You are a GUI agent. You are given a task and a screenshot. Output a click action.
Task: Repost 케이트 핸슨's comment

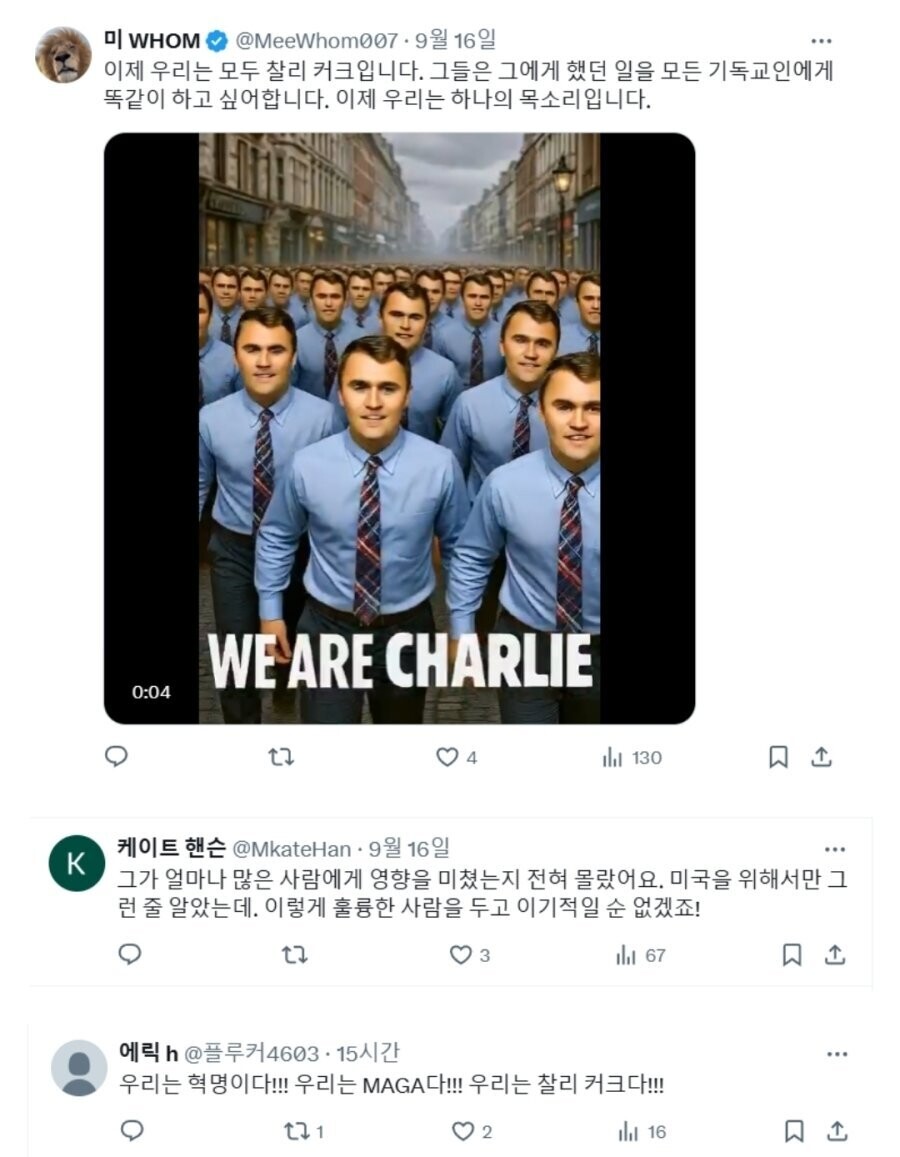295,955
